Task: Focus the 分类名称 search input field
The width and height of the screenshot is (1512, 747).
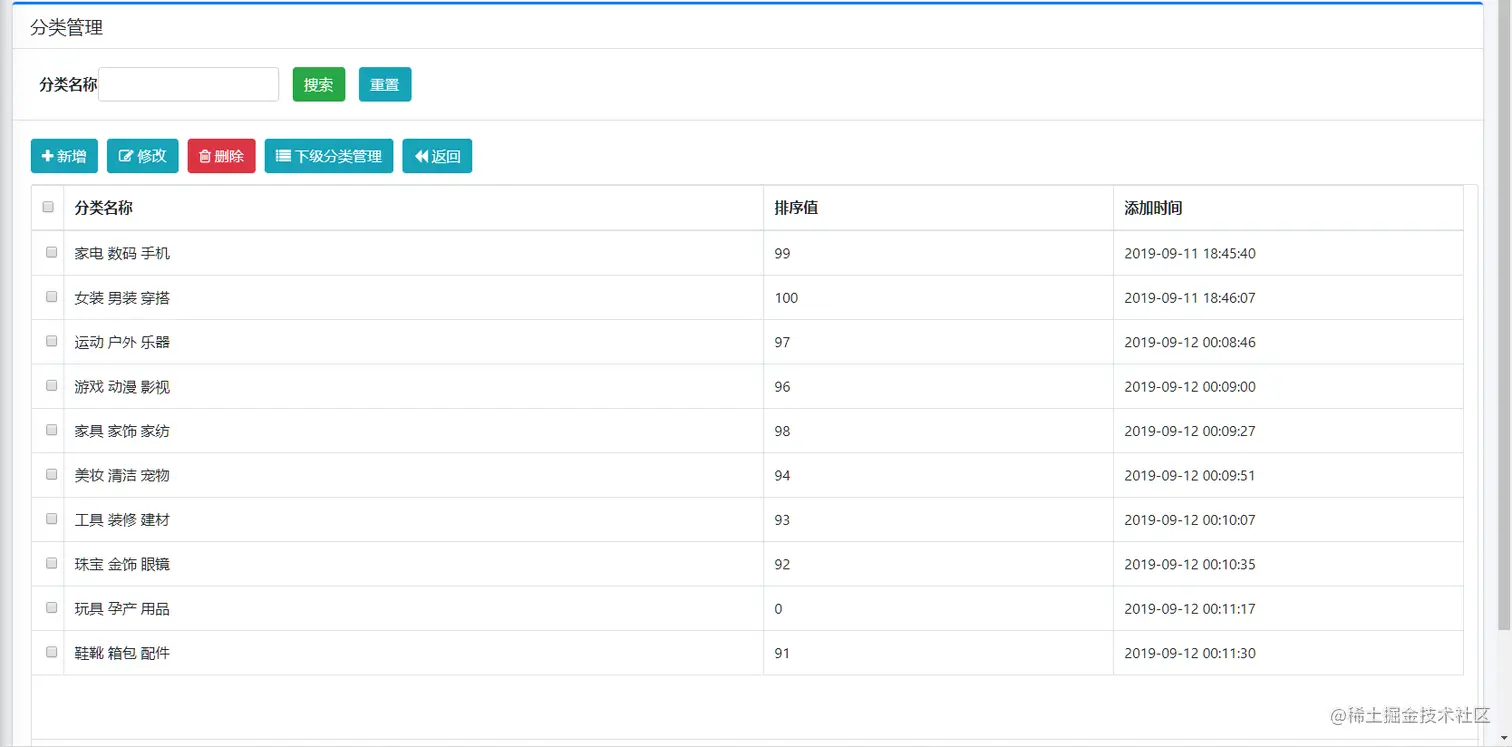Action: [x=188, y=85]
